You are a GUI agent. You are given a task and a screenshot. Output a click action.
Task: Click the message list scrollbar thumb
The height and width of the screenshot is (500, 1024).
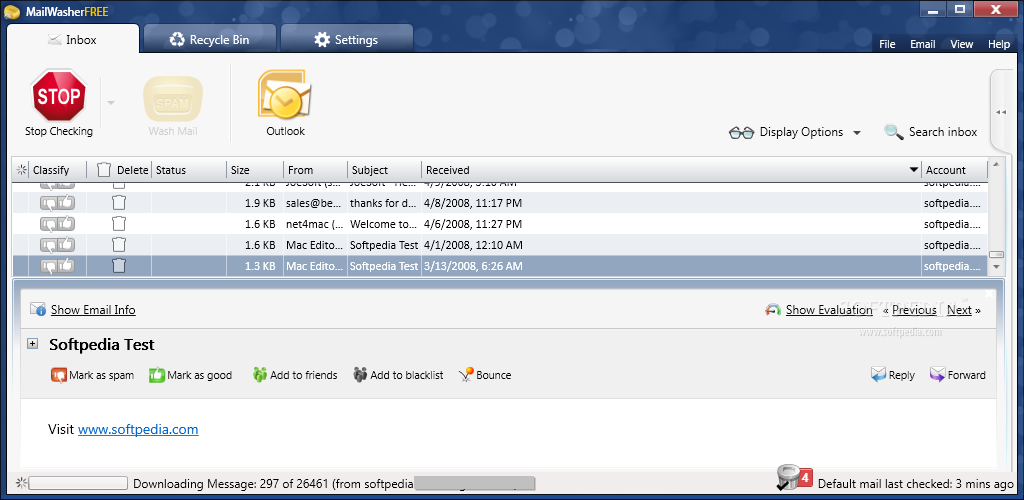click(995, 255)
